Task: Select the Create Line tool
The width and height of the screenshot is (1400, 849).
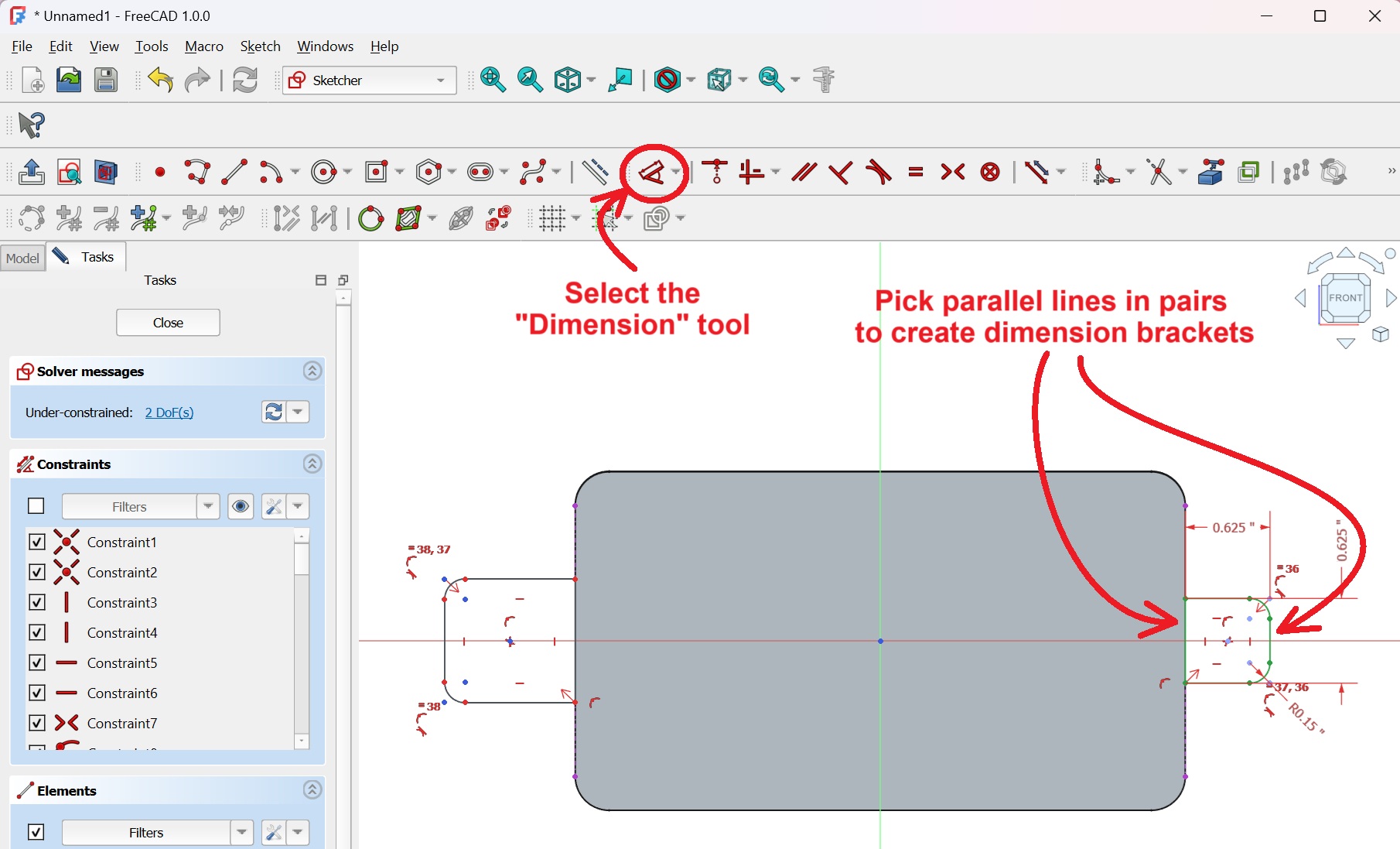Action: 234,172
